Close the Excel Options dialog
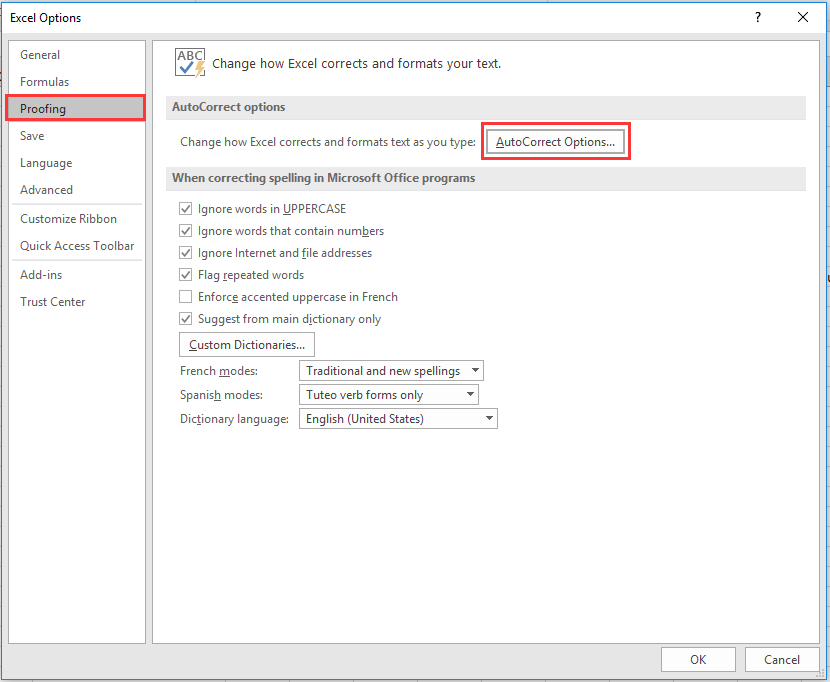 pos(803,17)
